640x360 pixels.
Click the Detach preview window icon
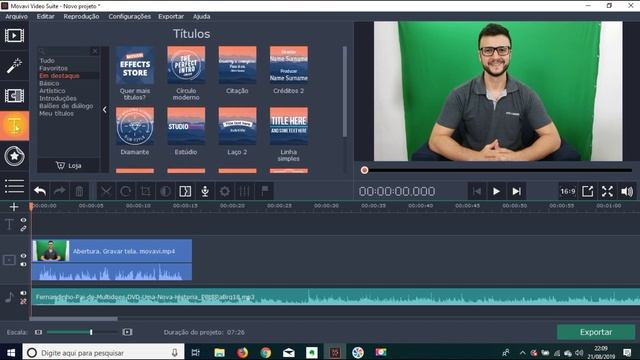[588, 191]
